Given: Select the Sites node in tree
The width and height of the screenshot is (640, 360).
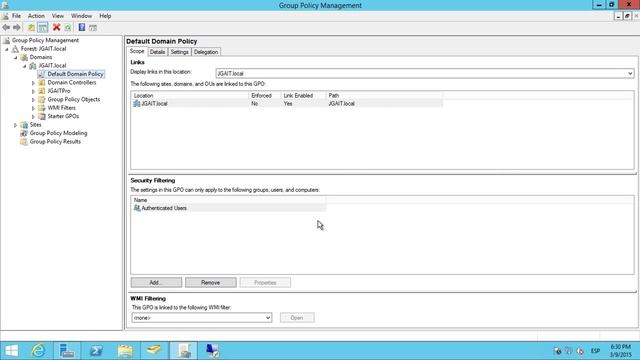Looking at the screenshot, I should click(x=36, y=124).
